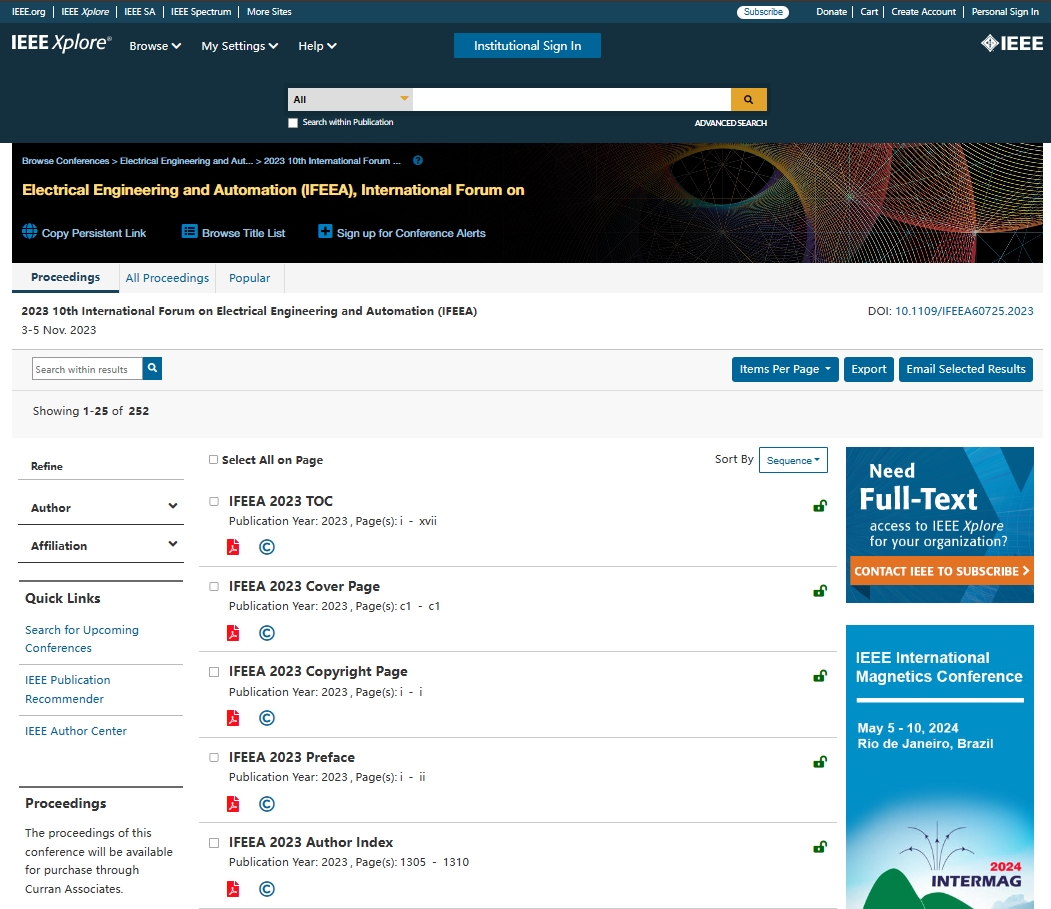
Task: Select the IFEEA 2023 TOC checkbox
Action: point(214,501)
